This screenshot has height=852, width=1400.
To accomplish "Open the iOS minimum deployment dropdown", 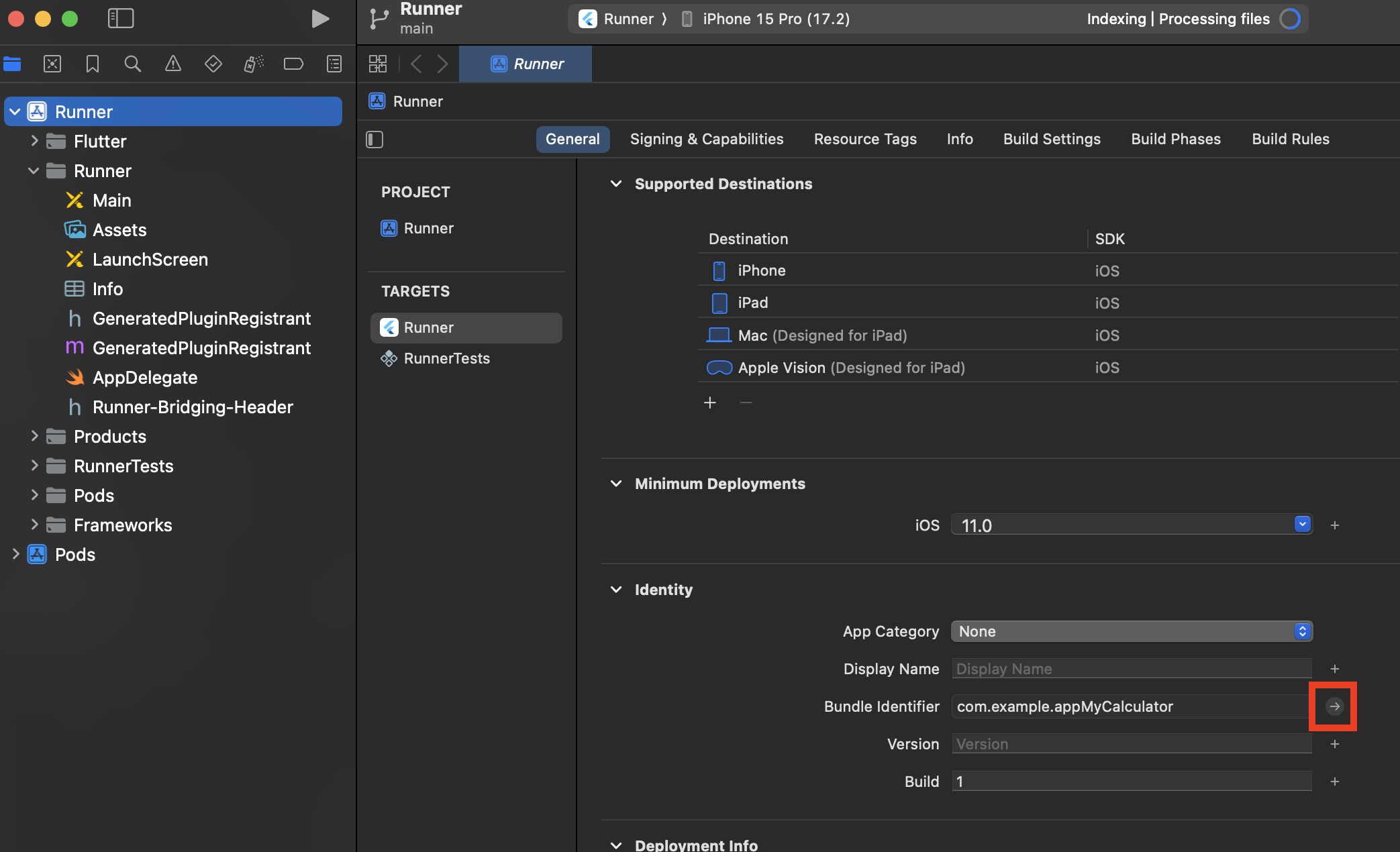I will click(x=1302, y=525).
